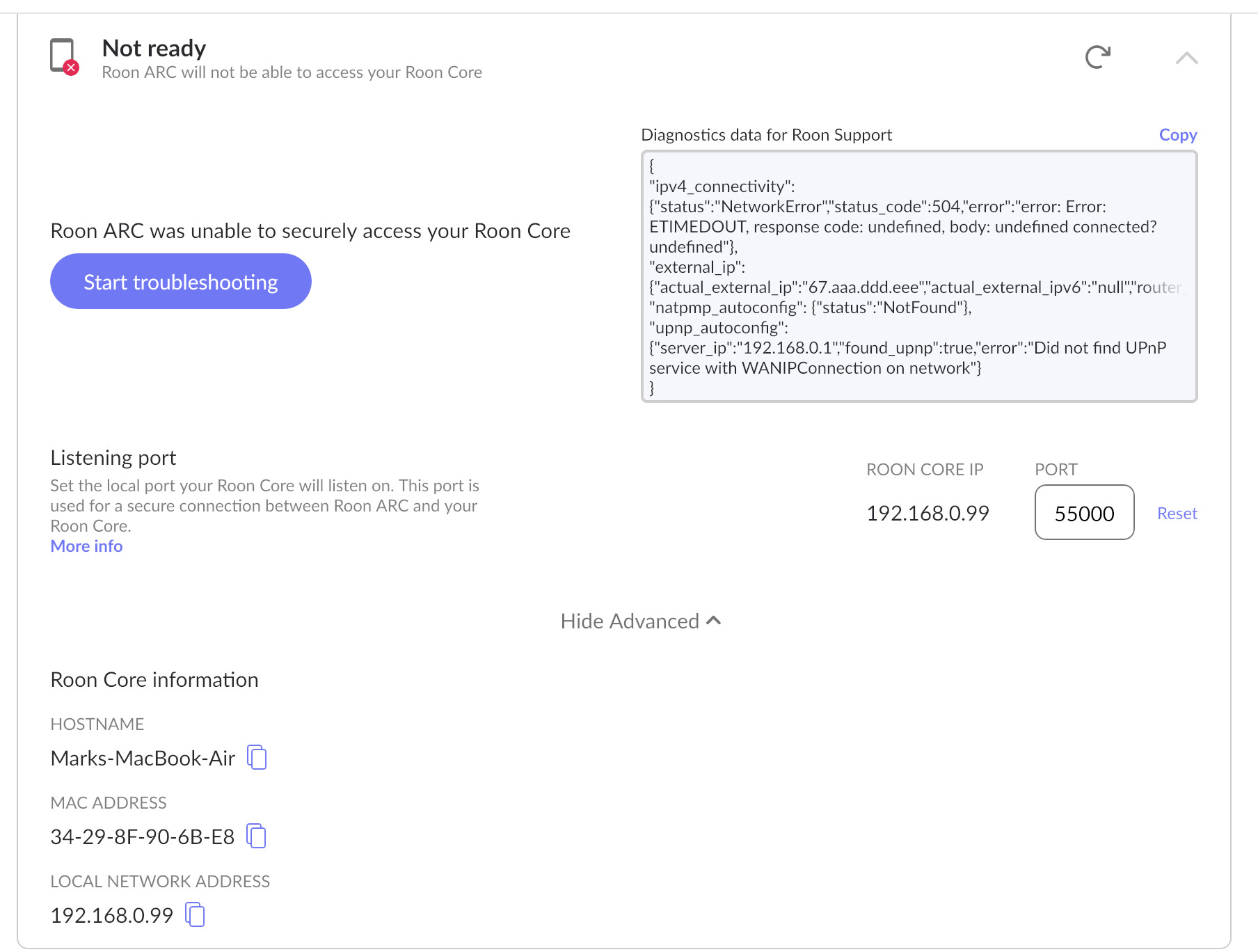Click the Not ready heading

[154, 48]
